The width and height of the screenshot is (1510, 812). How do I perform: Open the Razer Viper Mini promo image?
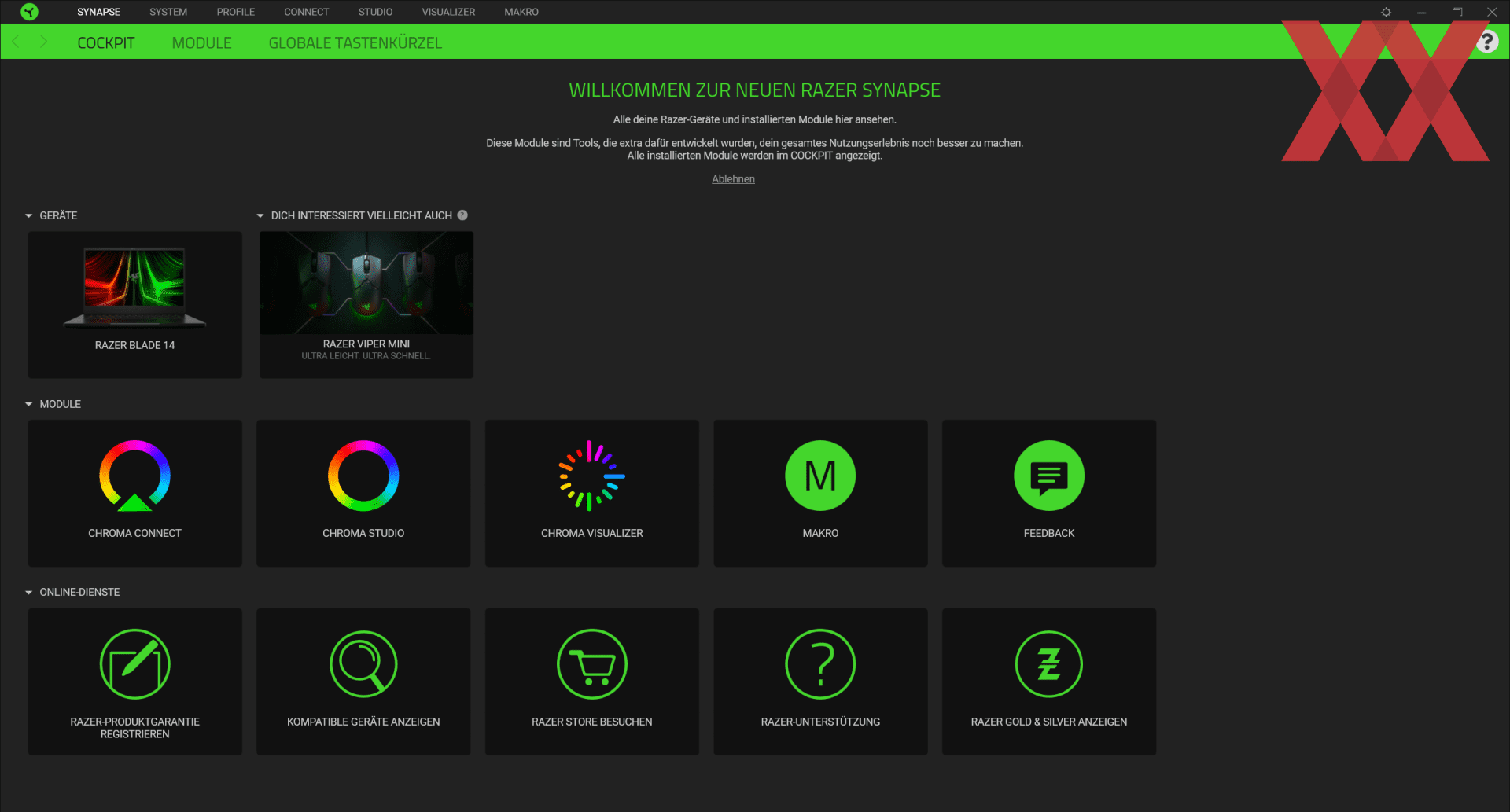tap(366, 283)
